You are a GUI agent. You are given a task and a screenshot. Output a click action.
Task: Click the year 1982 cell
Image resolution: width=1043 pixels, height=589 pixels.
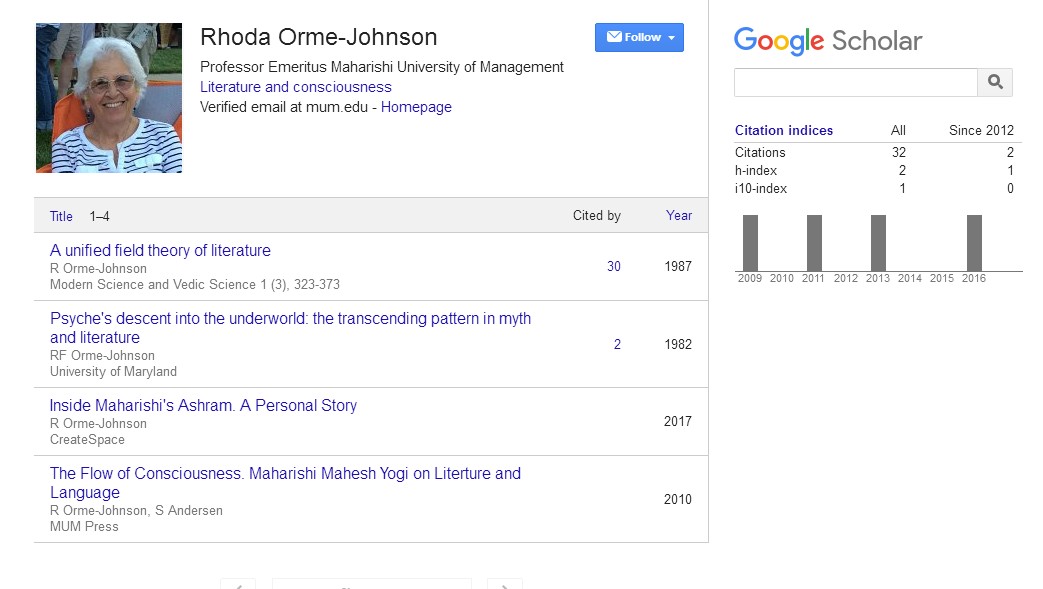678,344
